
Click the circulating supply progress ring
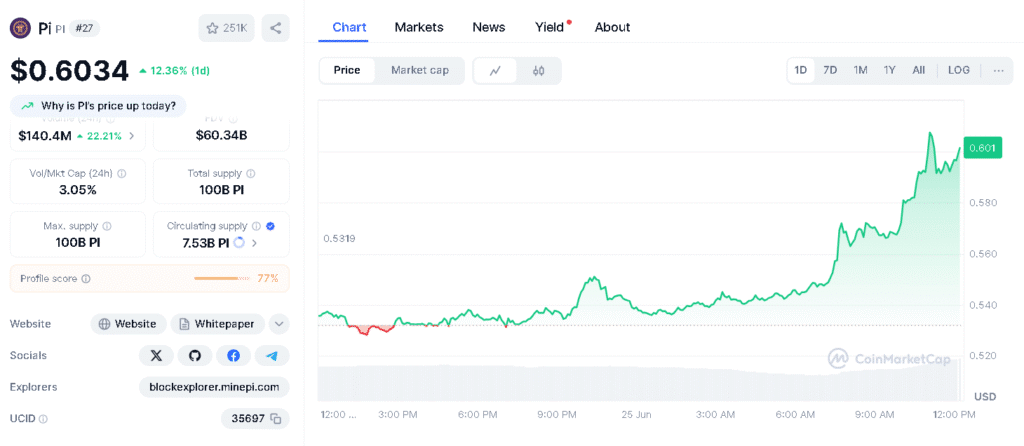[238, 243]
